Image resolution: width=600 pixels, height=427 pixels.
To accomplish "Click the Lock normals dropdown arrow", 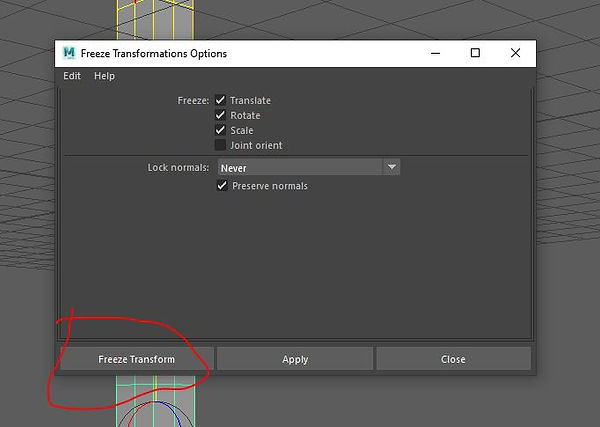I will [391, 167].
